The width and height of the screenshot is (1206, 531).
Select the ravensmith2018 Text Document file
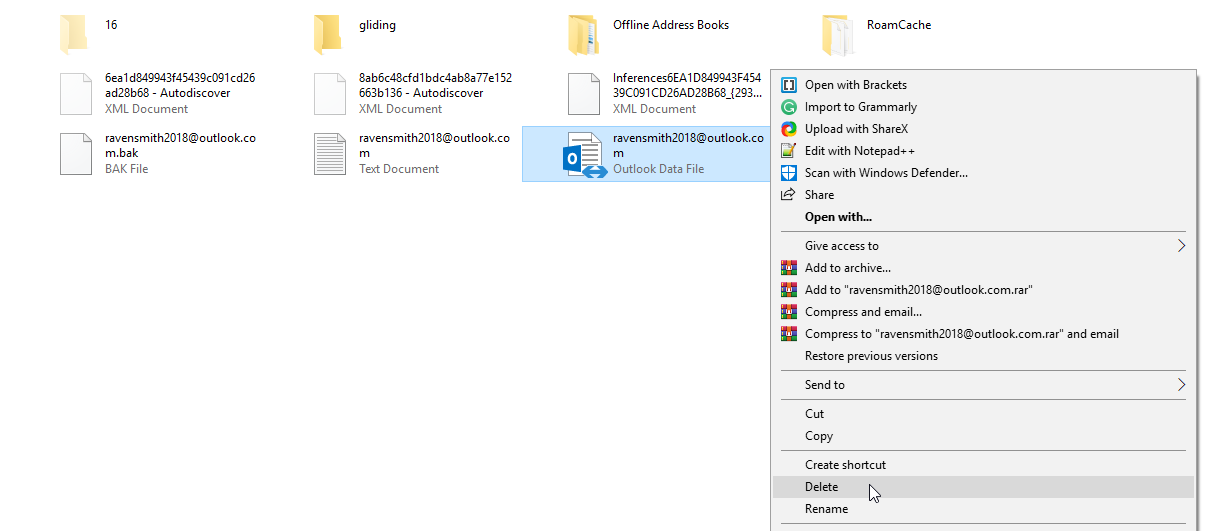pos(331,153)
